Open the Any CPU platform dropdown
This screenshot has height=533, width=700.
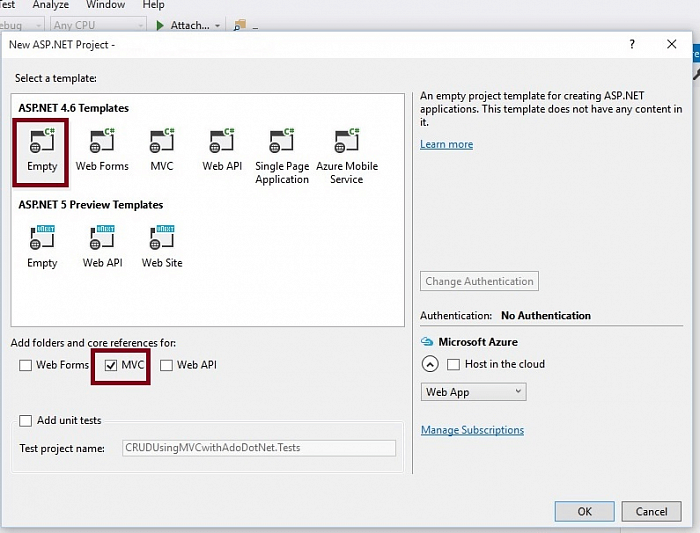coord(98,25)
